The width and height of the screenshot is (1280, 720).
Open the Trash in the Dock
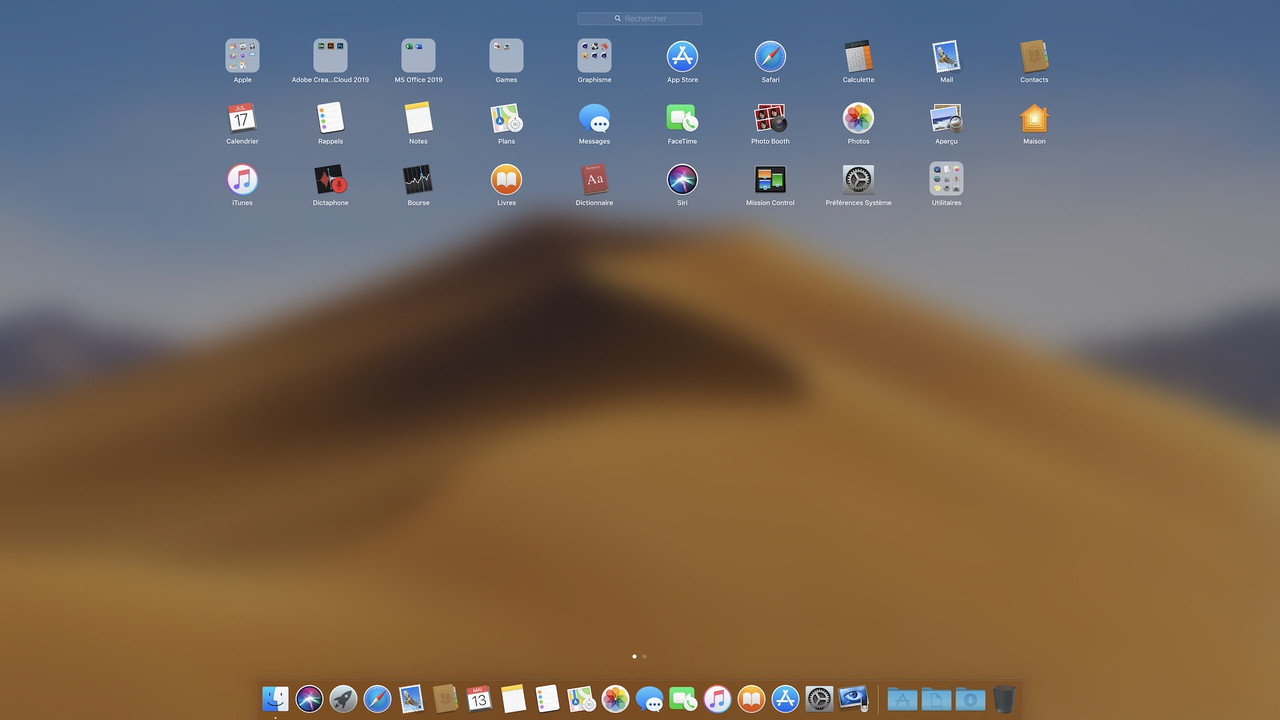1004,698
